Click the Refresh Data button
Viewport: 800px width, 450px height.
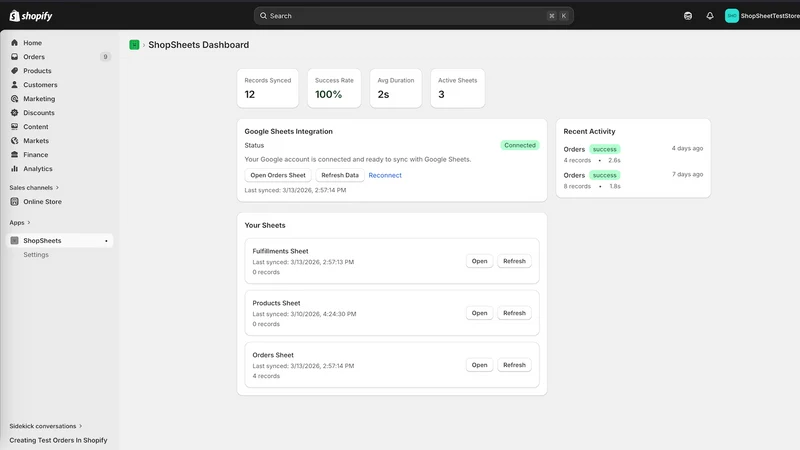340,175
